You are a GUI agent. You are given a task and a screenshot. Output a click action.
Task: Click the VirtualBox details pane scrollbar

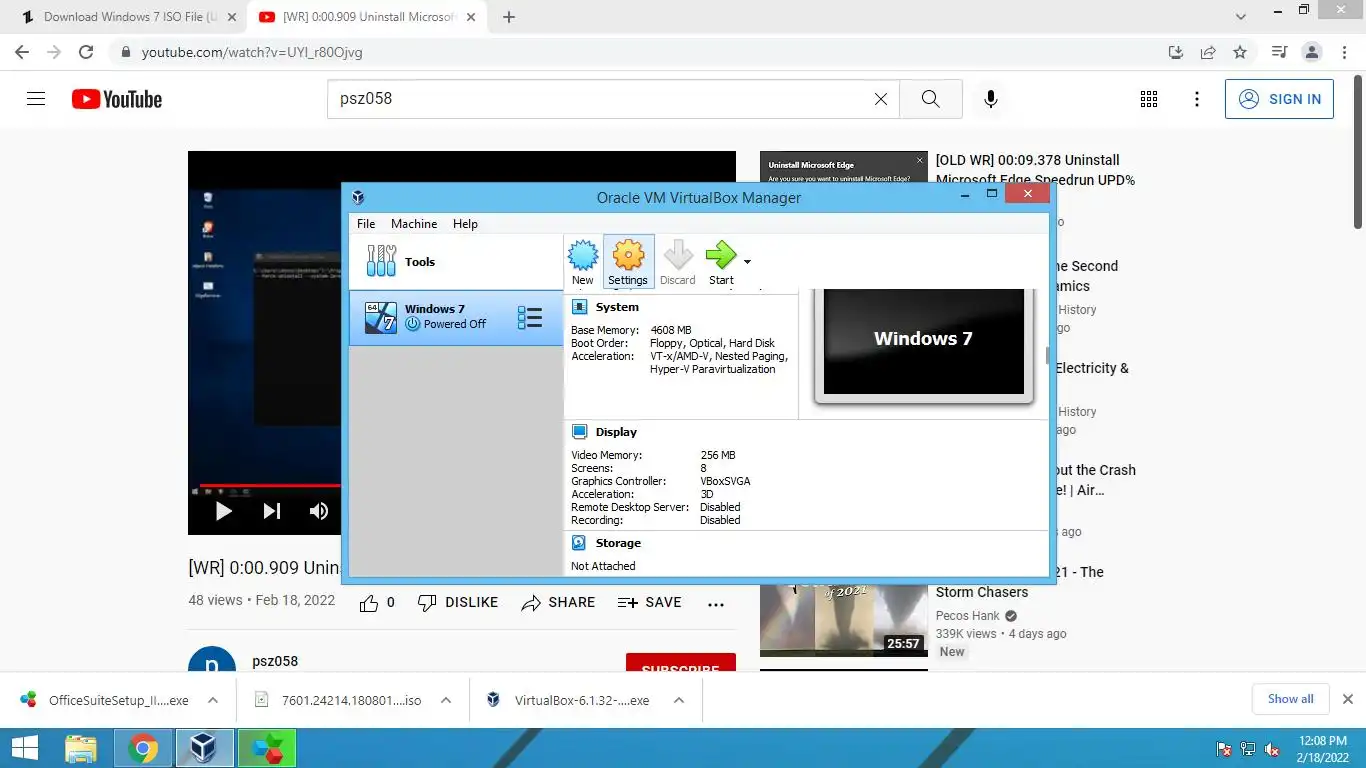[1047, 356]
